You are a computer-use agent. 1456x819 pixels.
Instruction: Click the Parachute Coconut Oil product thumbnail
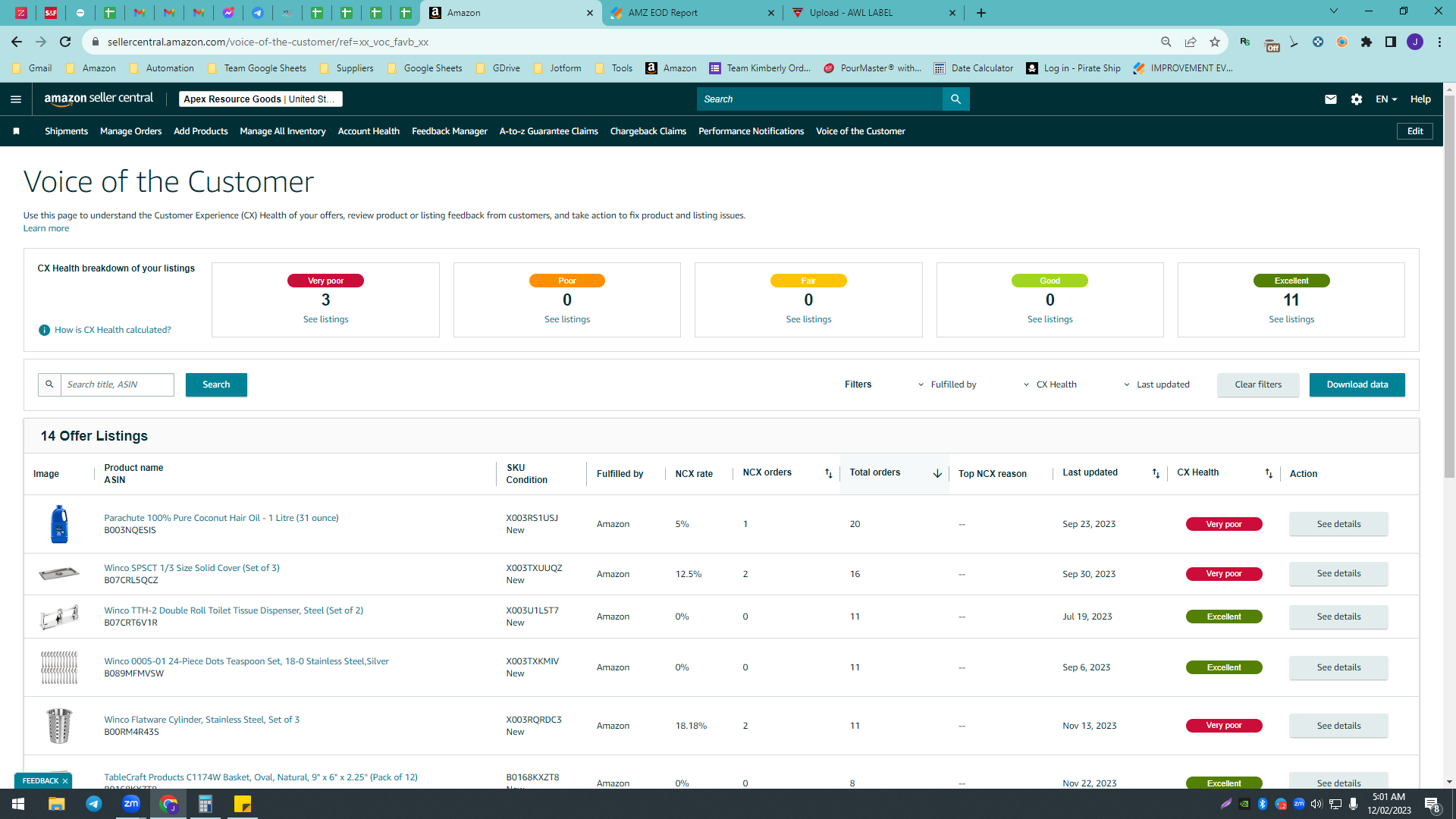59,524
